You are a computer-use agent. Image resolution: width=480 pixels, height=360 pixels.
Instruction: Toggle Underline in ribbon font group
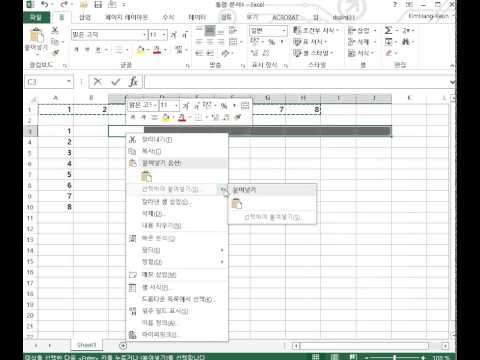[98, 50]
